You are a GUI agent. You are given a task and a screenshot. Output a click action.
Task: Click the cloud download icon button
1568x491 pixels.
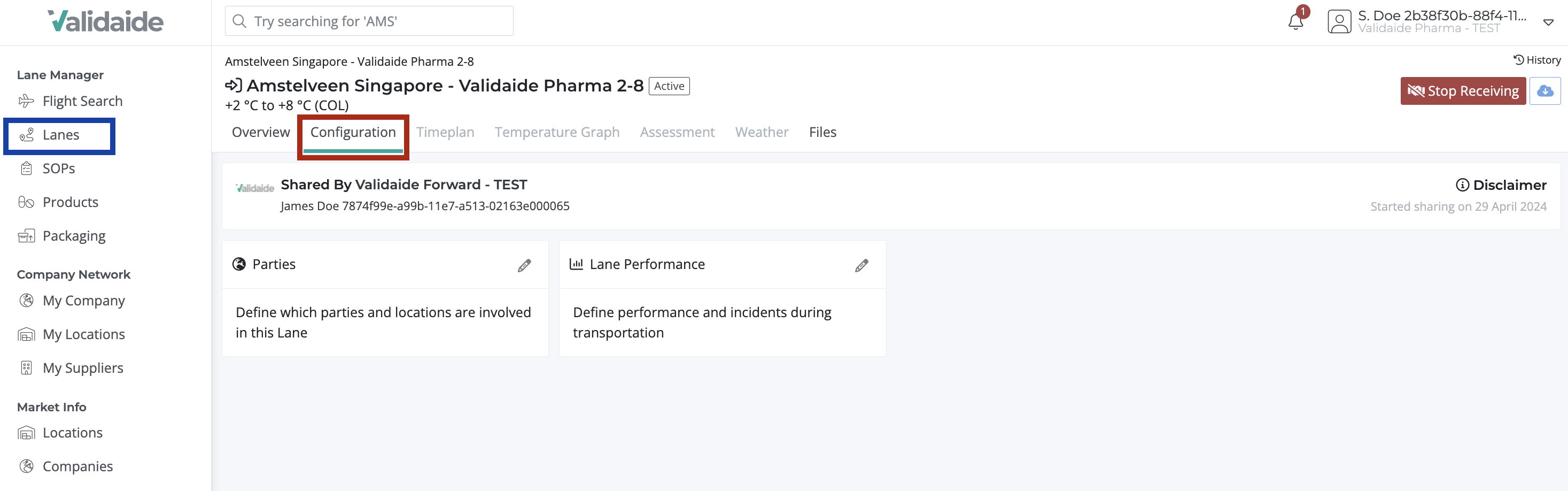point(1545,91)
